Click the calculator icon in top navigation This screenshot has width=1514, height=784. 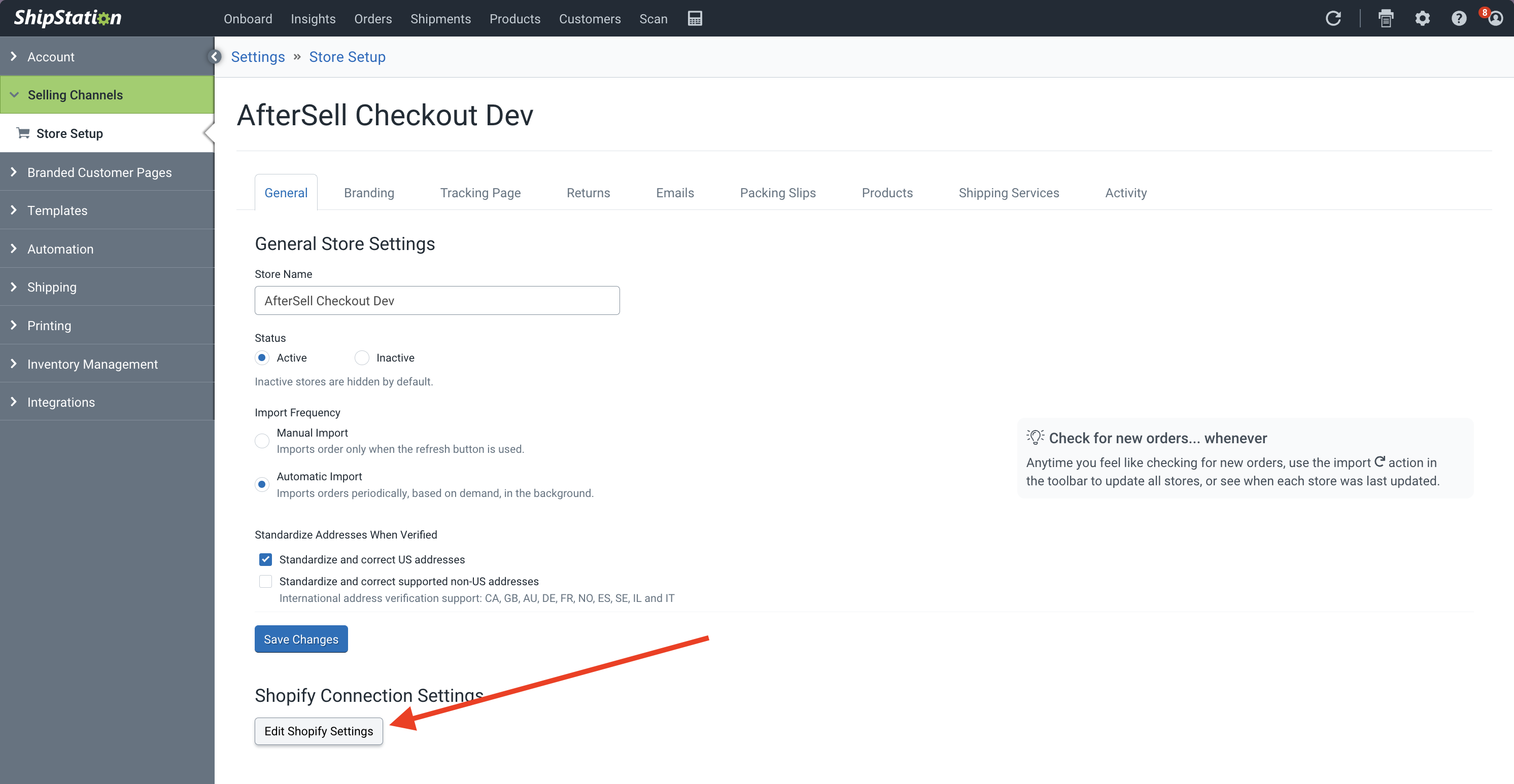pyautogui.click(x=695, y=19)
